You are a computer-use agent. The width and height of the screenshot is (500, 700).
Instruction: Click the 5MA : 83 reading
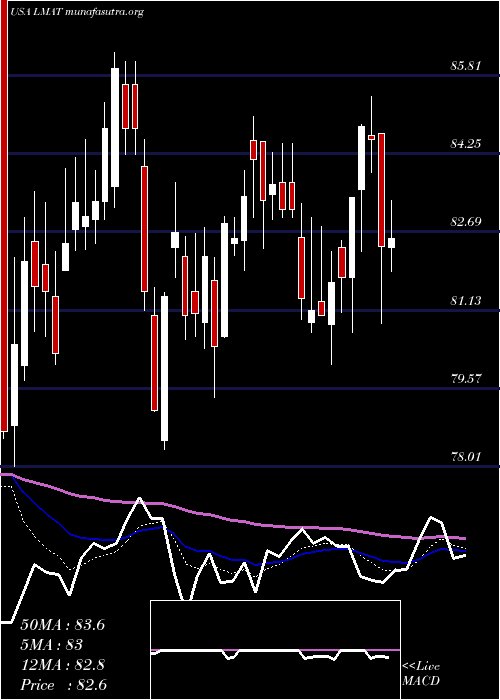(x=52, y=645)
